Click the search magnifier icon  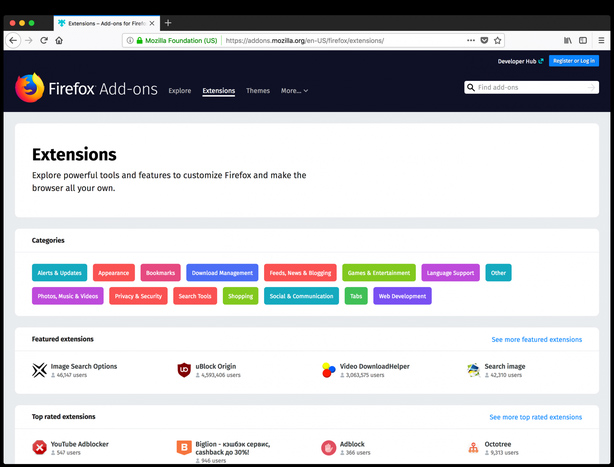[471, 87]
